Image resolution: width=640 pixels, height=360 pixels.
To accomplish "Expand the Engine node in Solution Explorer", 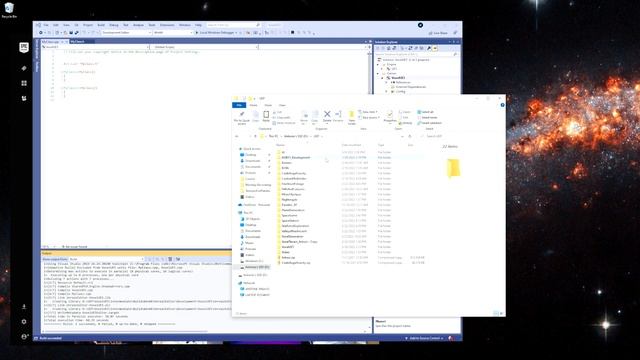I will click(x=378, y=64).
